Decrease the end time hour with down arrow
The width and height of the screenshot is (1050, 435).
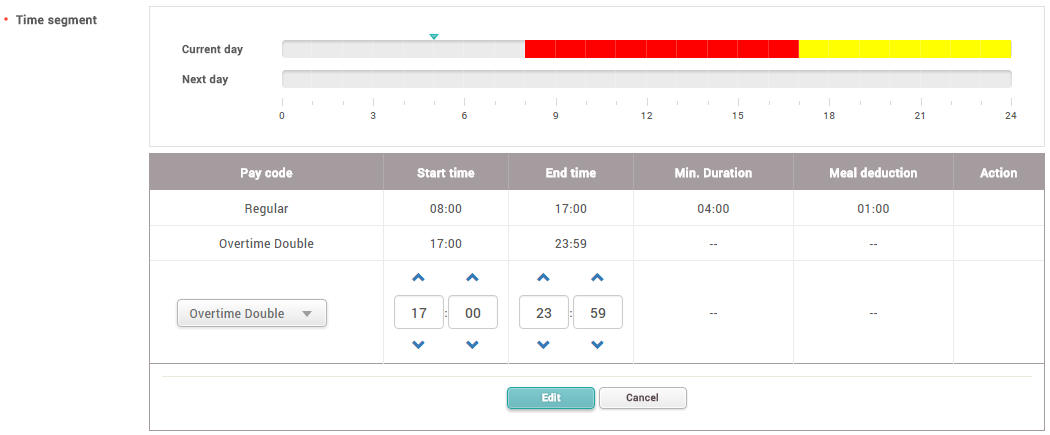[544, 345]
